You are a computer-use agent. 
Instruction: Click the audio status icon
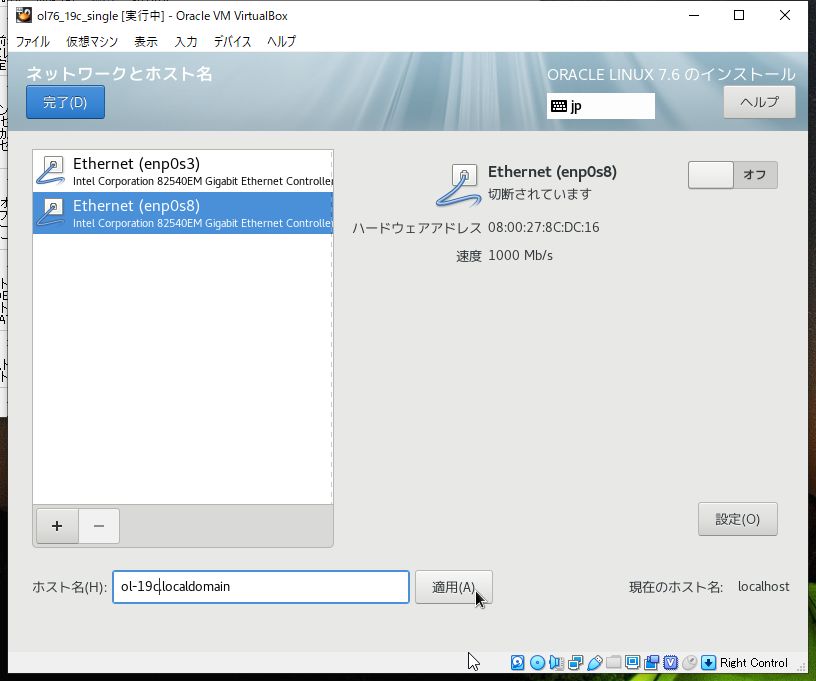pyautogui.click(x=554, y=662)
